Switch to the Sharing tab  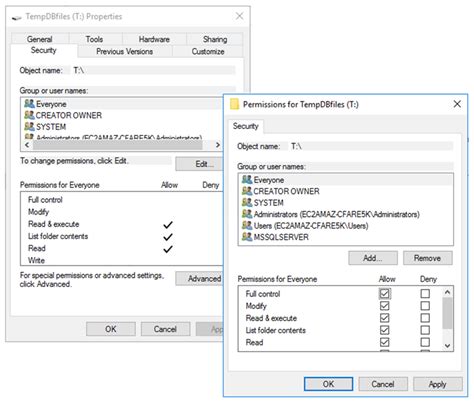coord(215,39)
